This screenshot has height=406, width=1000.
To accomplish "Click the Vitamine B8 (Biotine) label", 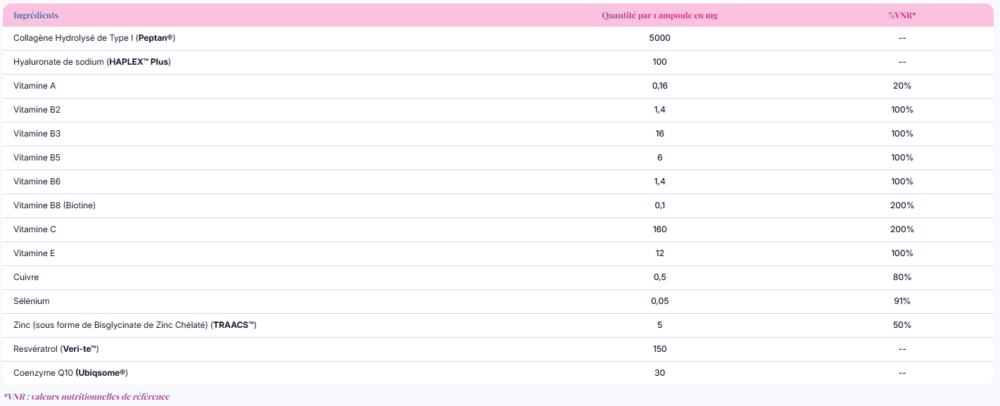I will 54,205.
